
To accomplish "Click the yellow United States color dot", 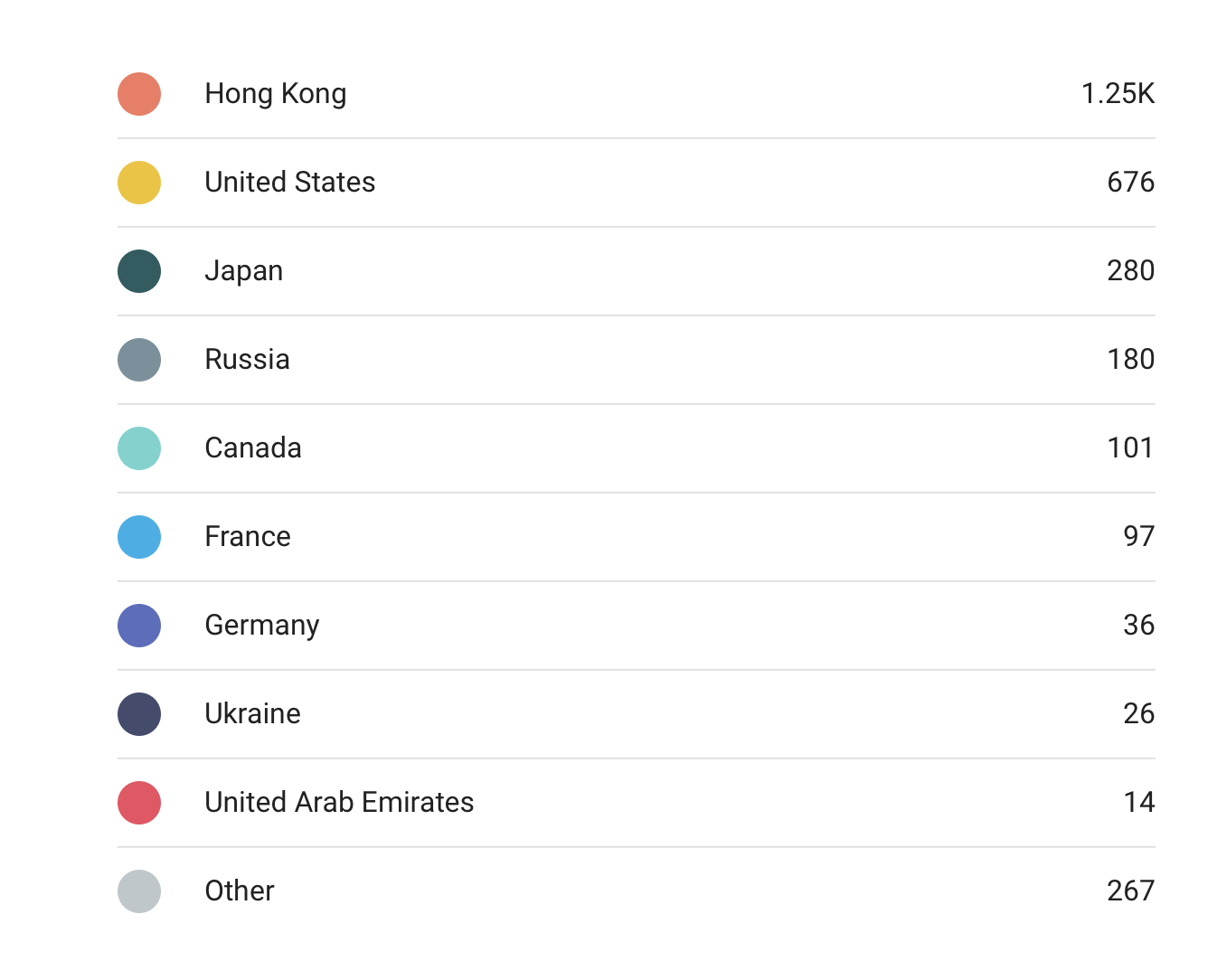I will click(x=139, y=183).
